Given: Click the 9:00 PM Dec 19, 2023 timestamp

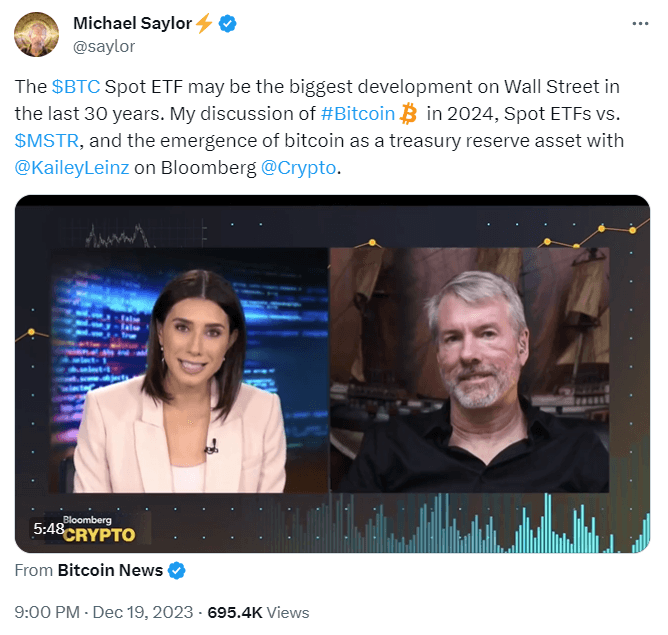Looking at the screenshot, I should (x=104, y=612).
